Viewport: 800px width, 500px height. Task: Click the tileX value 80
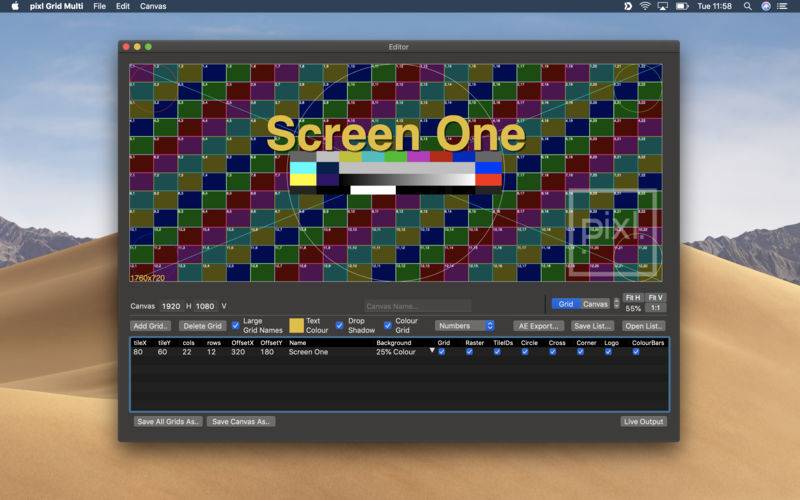tap(138, 352)
